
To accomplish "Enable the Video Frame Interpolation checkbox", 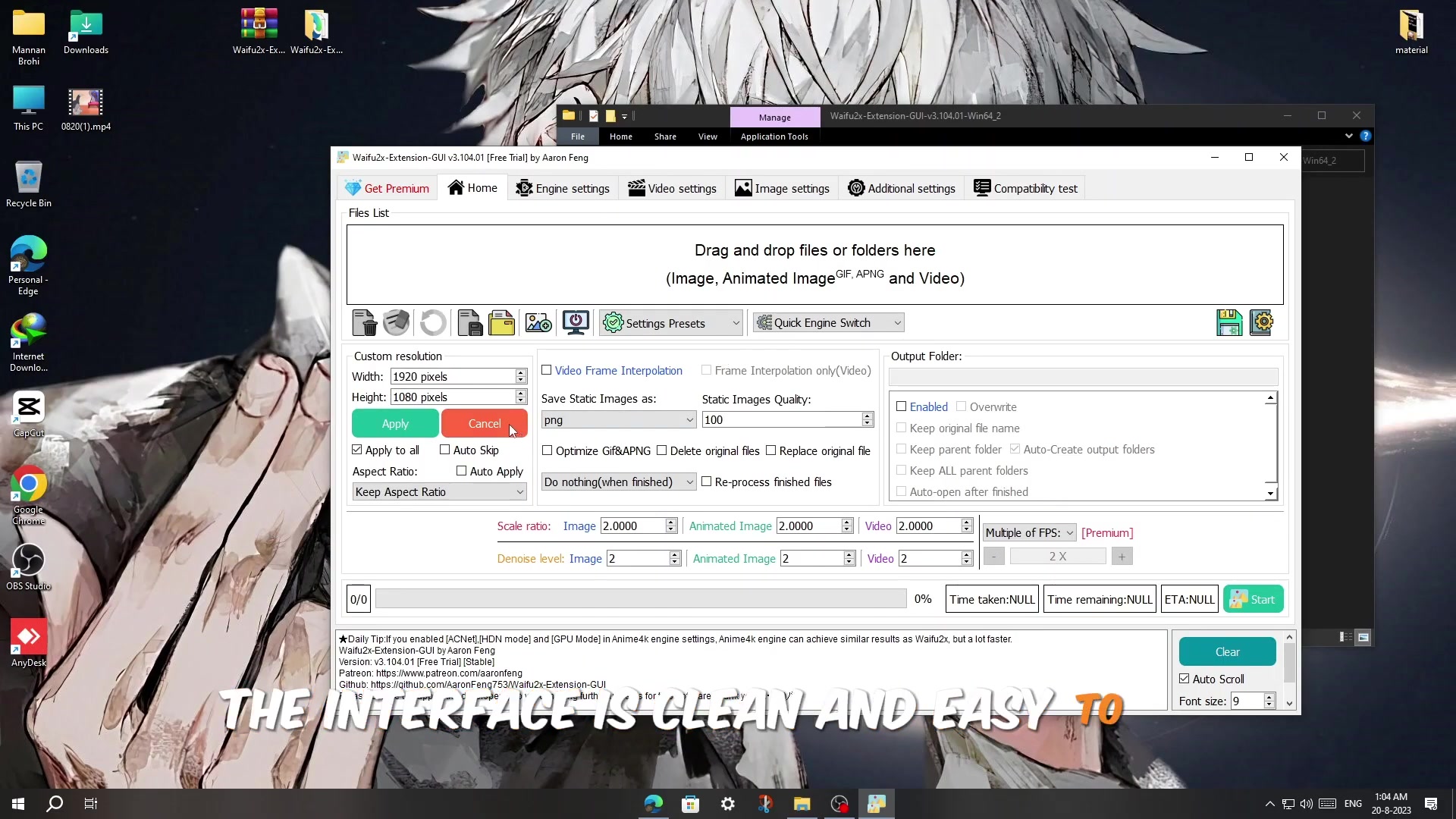I will 548,370.
